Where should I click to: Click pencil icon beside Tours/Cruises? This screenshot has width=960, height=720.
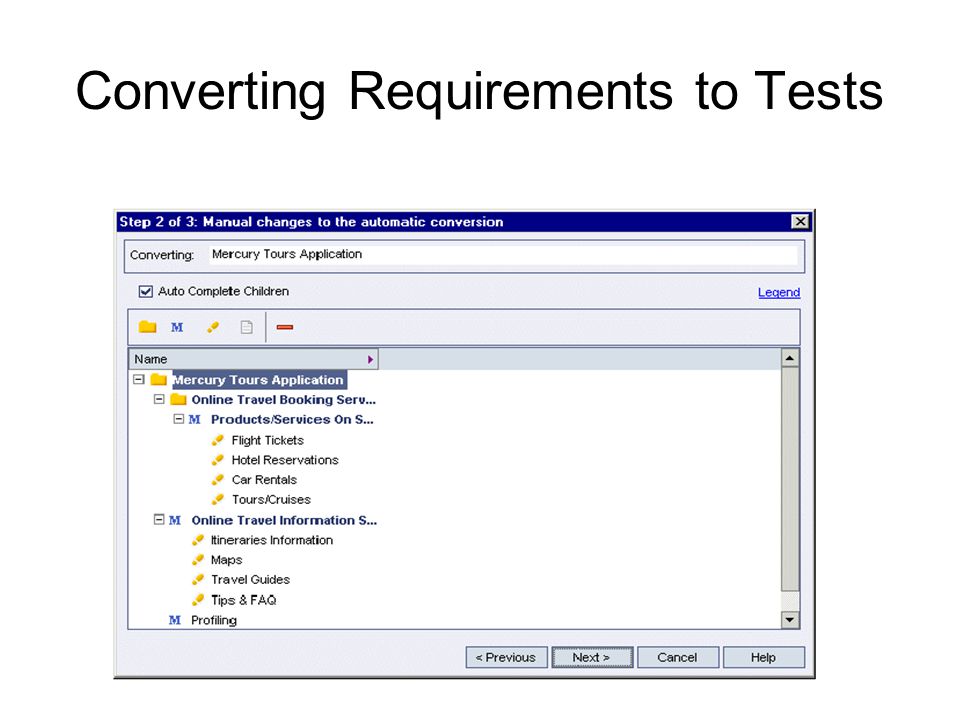coord(217,500)
